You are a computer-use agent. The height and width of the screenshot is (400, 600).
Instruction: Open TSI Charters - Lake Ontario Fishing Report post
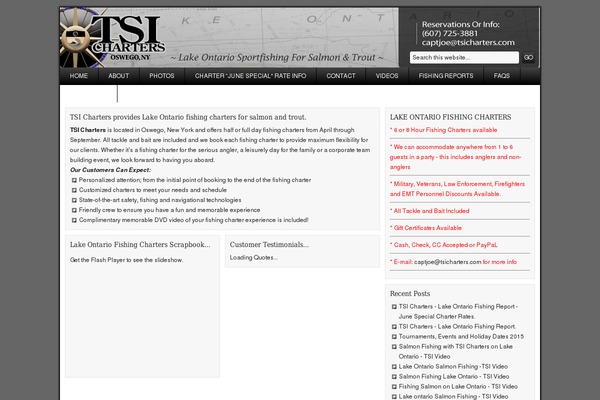pyautogui.click(x=457, y=327)
